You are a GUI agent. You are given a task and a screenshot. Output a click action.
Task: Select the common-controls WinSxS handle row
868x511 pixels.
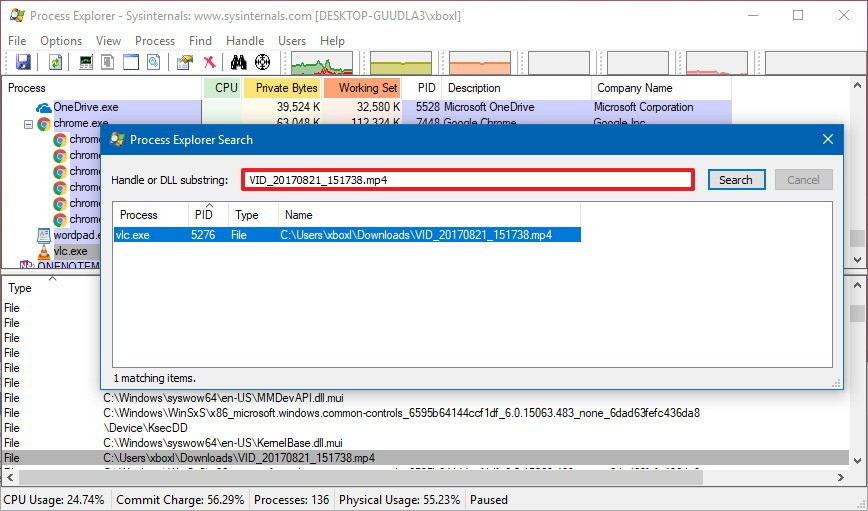[401, 413]
